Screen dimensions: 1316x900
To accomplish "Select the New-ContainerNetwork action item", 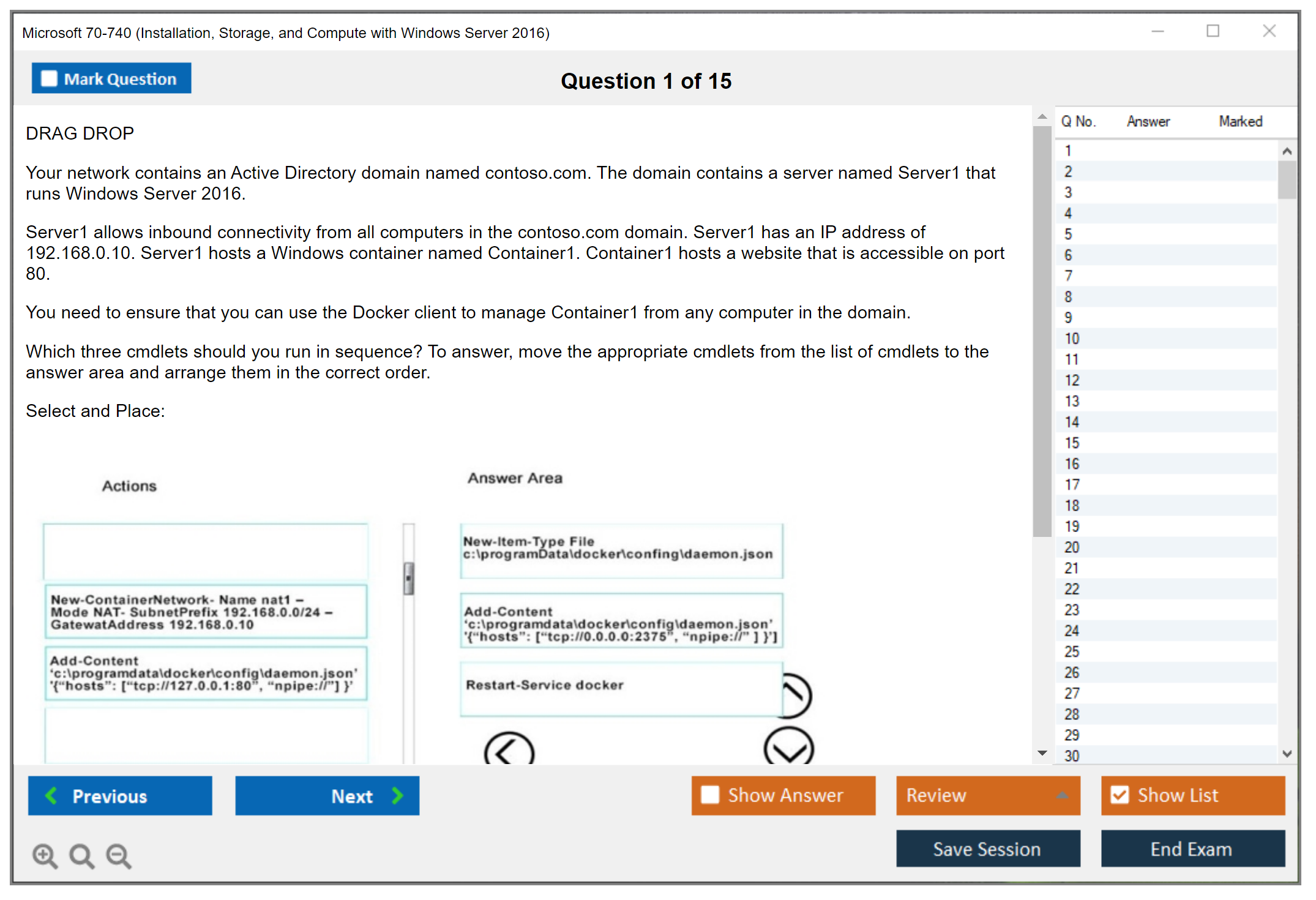I will click(x=206, y=612).
